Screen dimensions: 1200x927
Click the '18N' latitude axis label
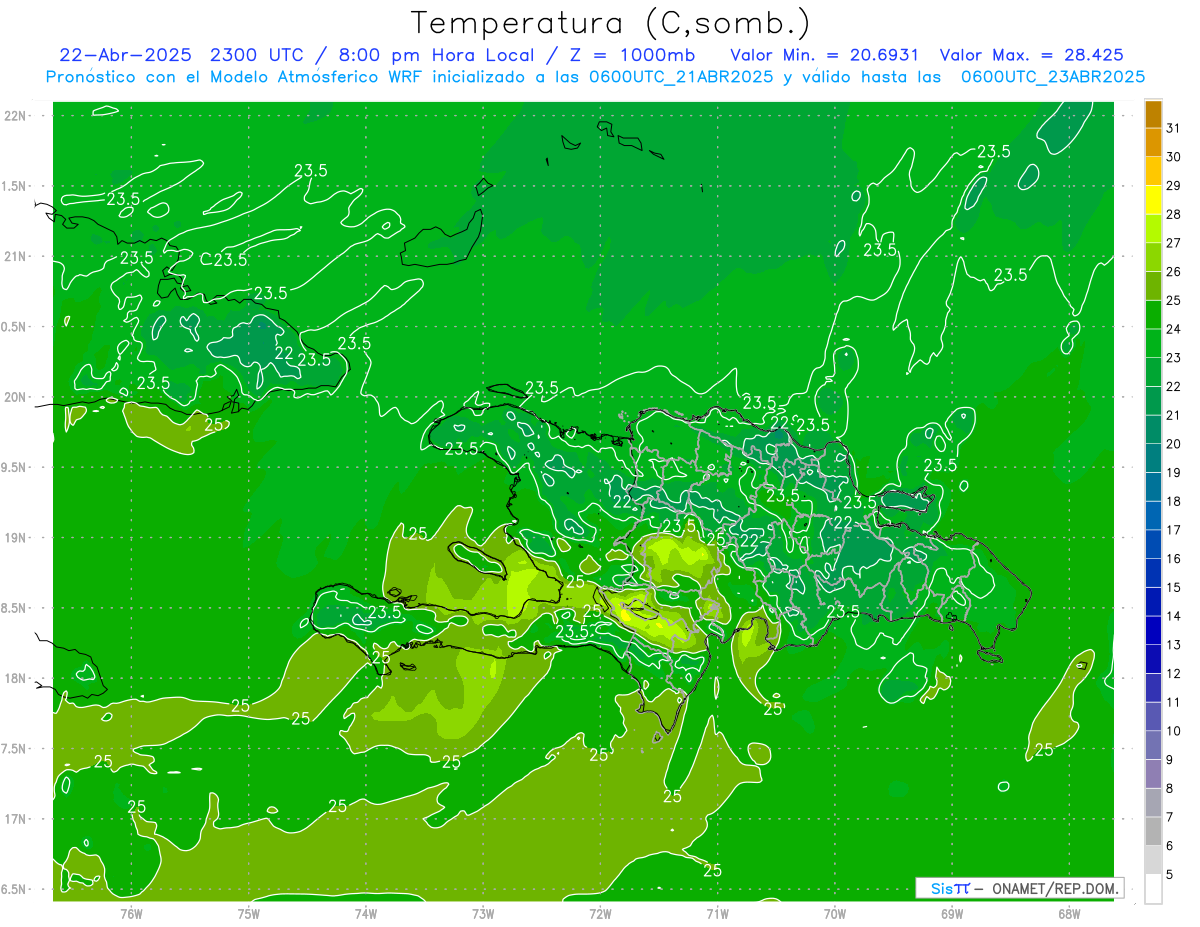pos(16,679)
